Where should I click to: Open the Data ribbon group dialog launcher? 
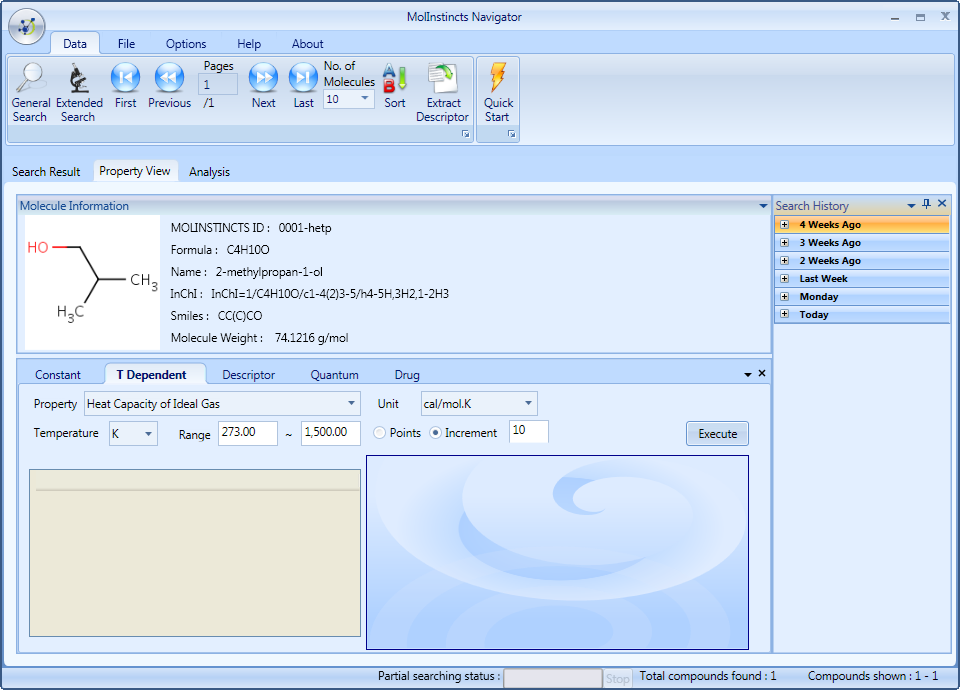click(x=466, y=134)
